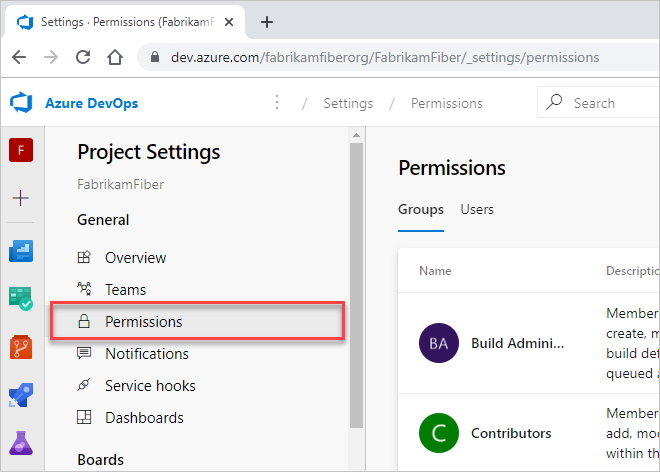Click the Build Administrators BA avatar
The height and width of the screenshot is (472, 660).
tap(439, 343)
